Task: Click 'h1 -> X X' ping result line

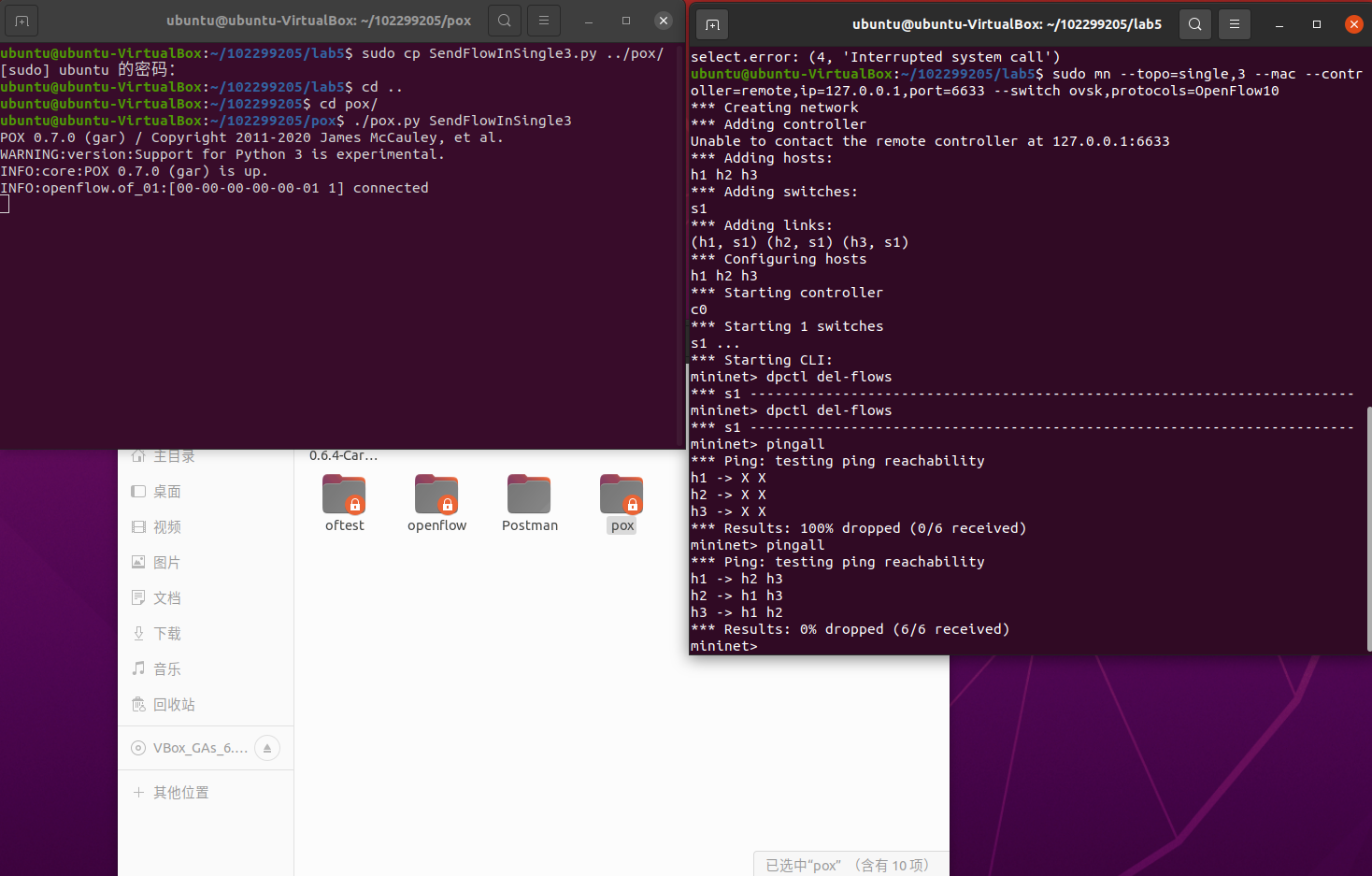Action: (x=728, y=478)
